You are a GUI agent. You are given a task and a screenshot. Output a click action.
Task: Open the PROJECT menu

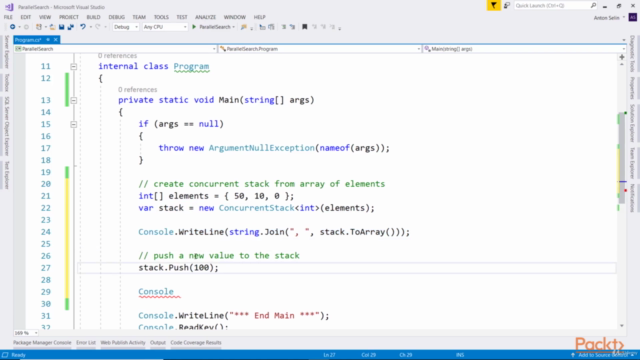(x=69, y=17)
